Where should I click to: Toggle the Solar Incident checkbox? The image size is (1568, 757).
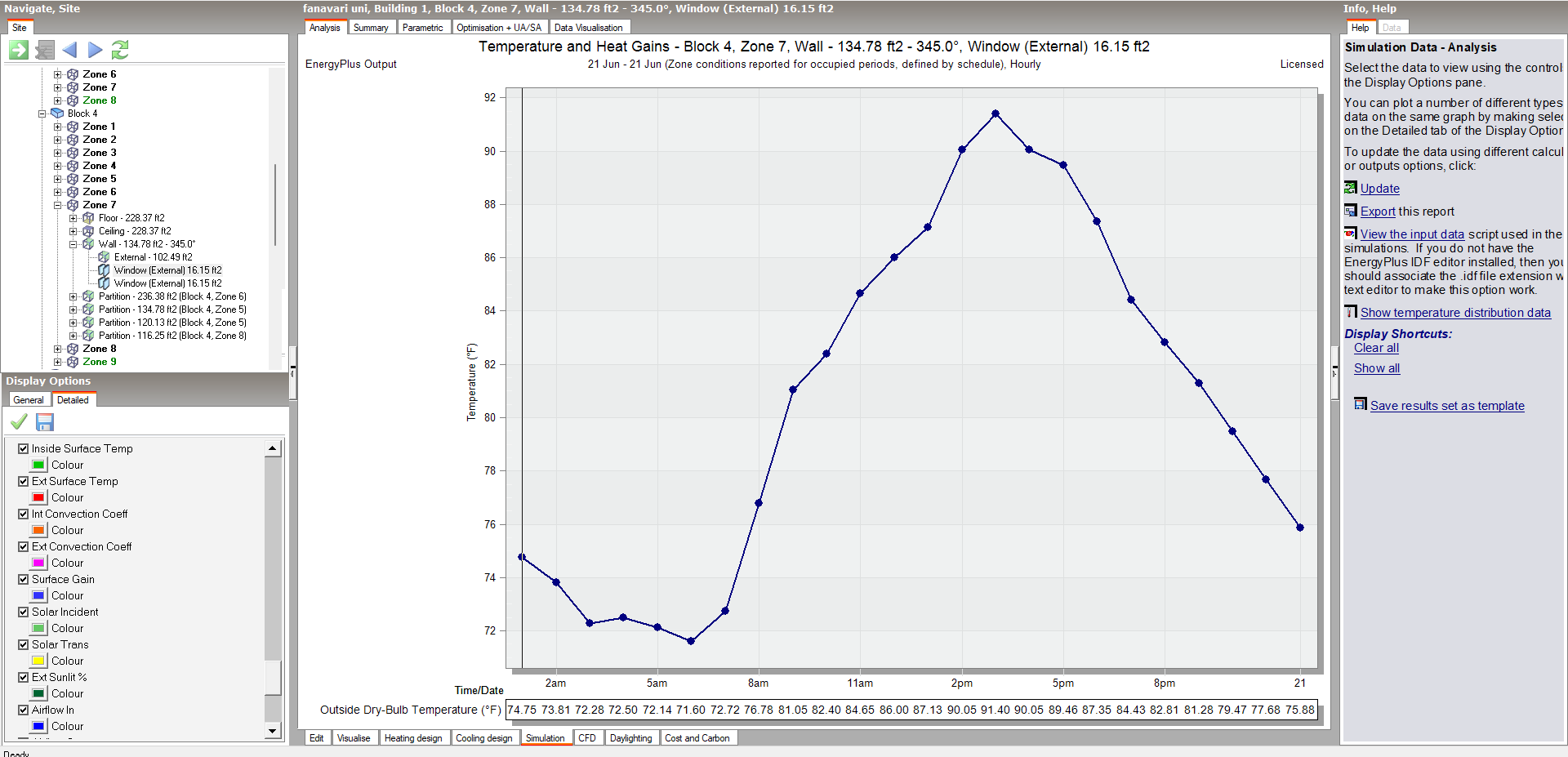[24, 612]
